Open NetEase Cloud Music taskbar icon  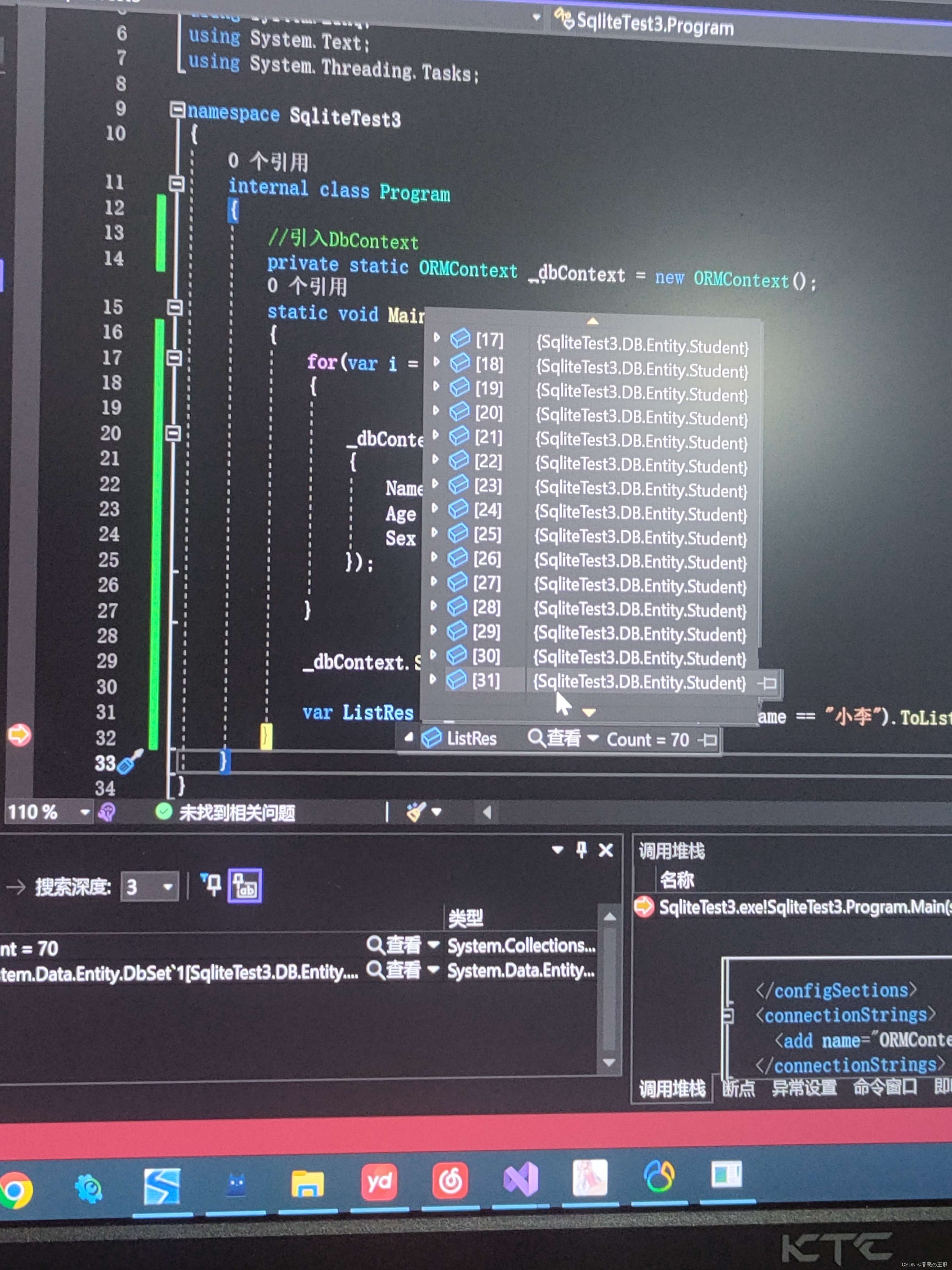tap(450, 1181)
